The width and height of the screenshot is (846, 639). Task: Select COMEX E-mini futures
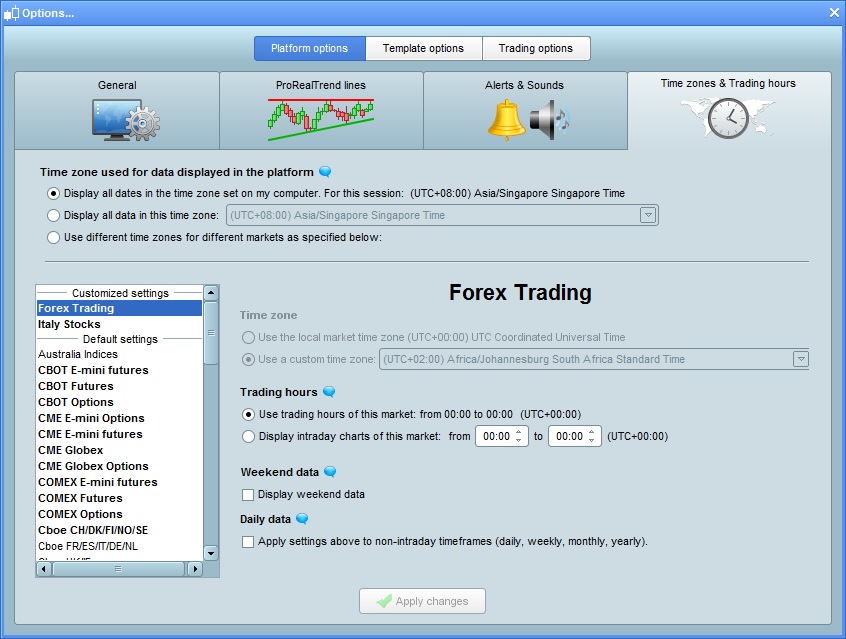coord(119,482)
